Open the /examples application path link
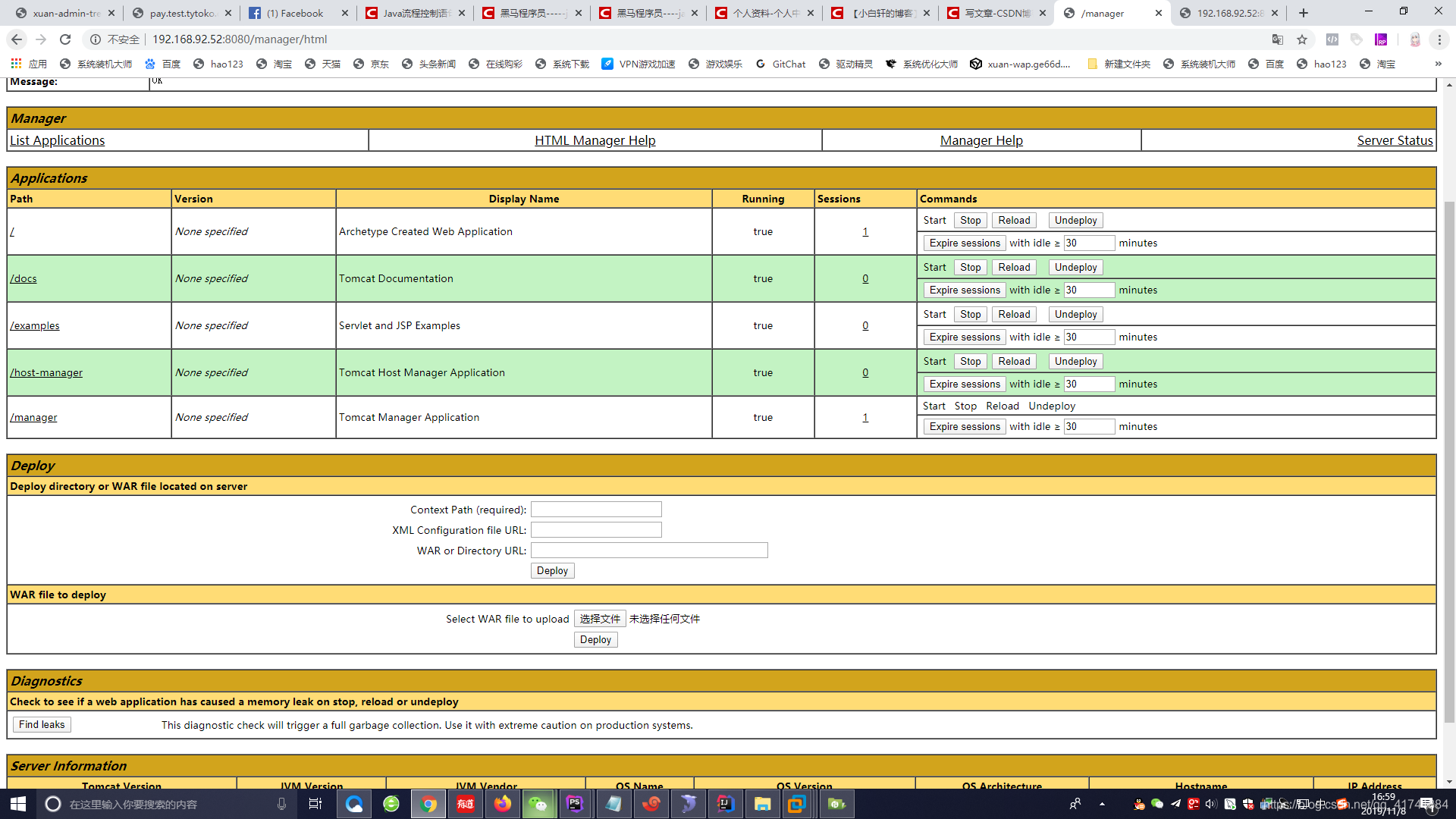The image size is (1456, 819). click(35, 325)
